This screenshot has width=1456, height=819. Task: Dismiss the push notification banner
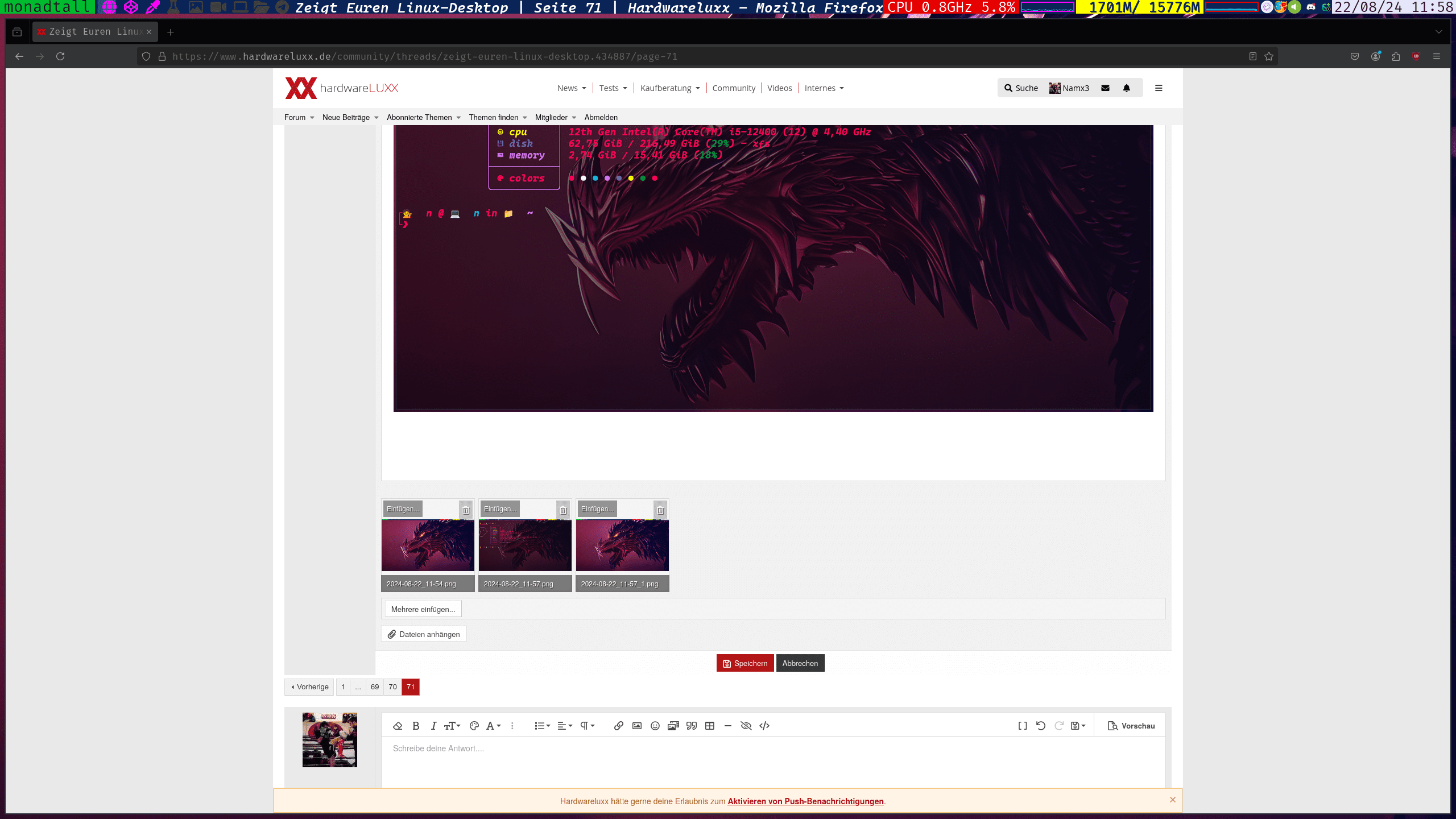(1173, 800)
